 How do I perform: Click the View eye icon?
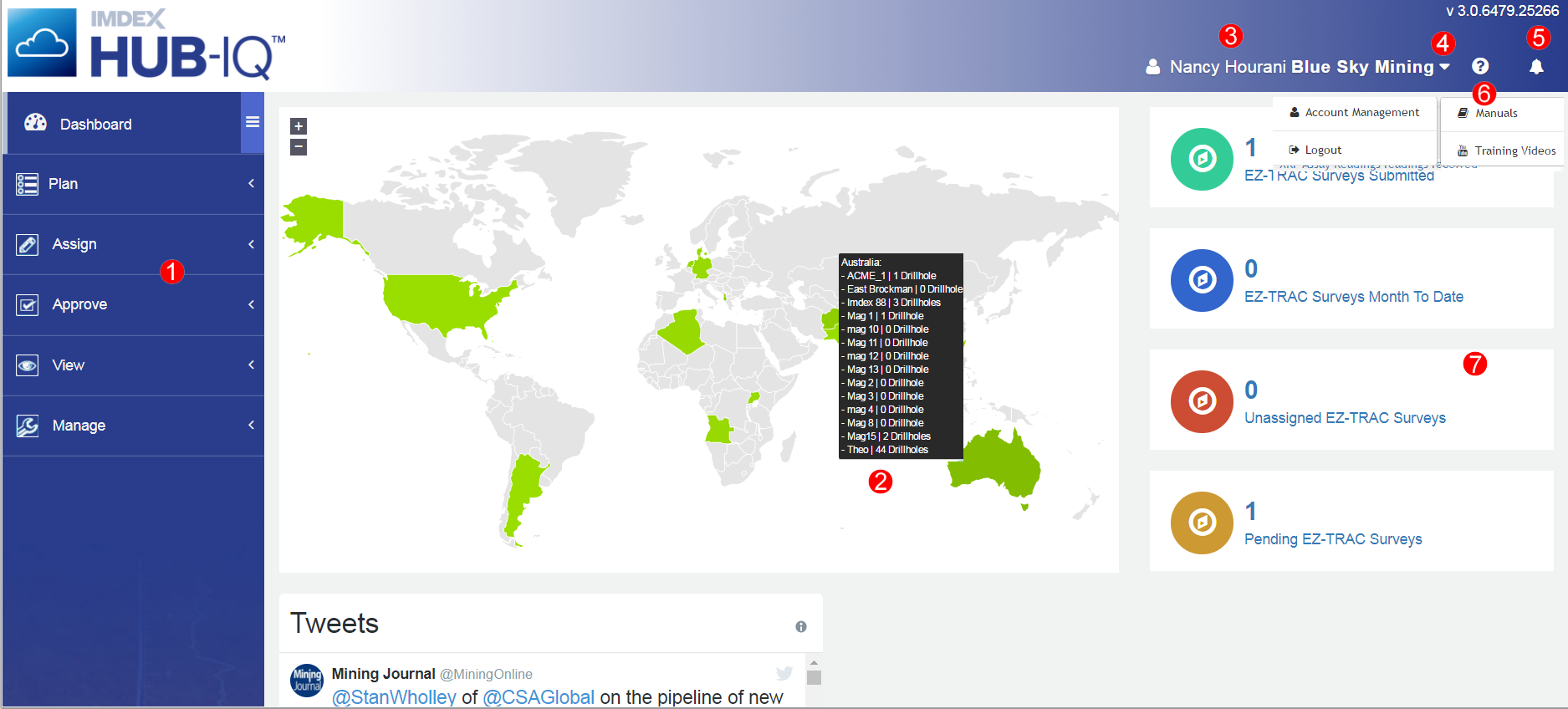tap(27, 365)
